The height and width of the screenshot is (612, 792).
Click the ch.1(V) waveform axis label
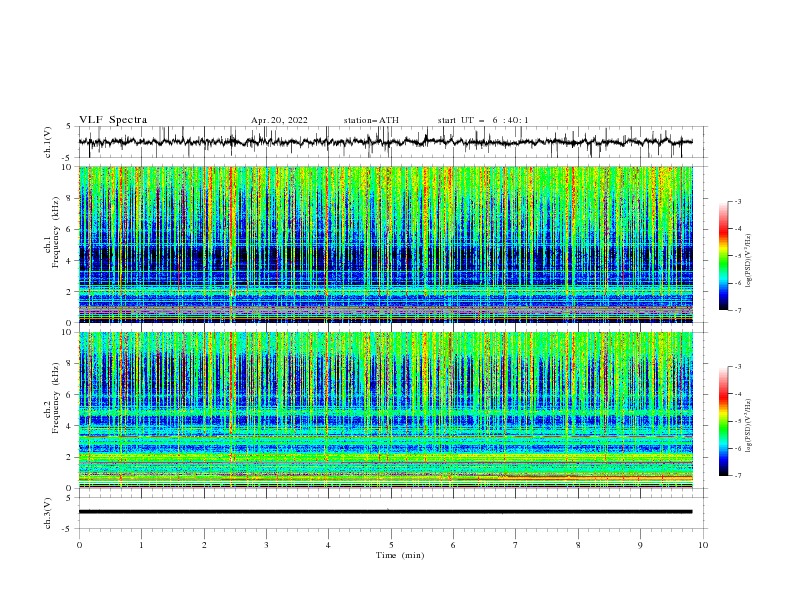[x=48, y=142]
